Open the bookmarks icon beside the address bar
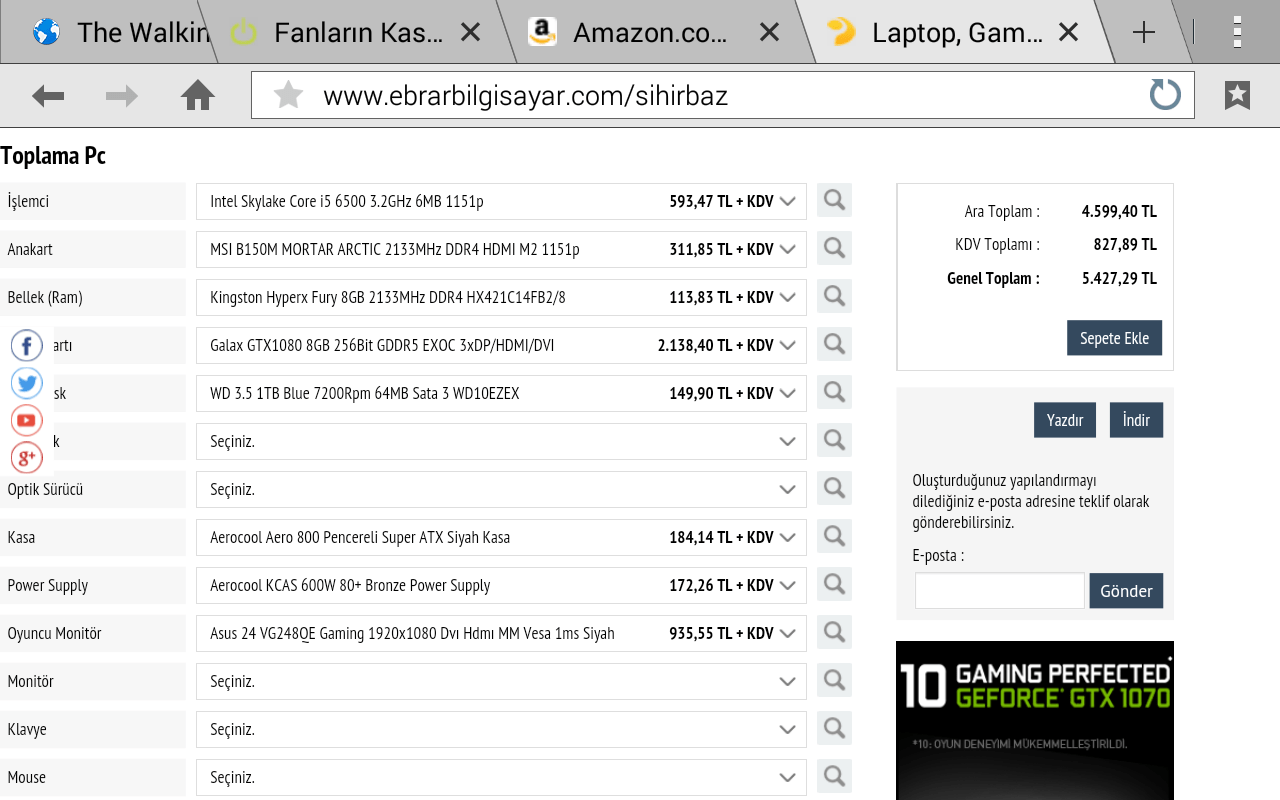Image resolution: width=1280 pixels, height=800 pixels. [1237, 95]
